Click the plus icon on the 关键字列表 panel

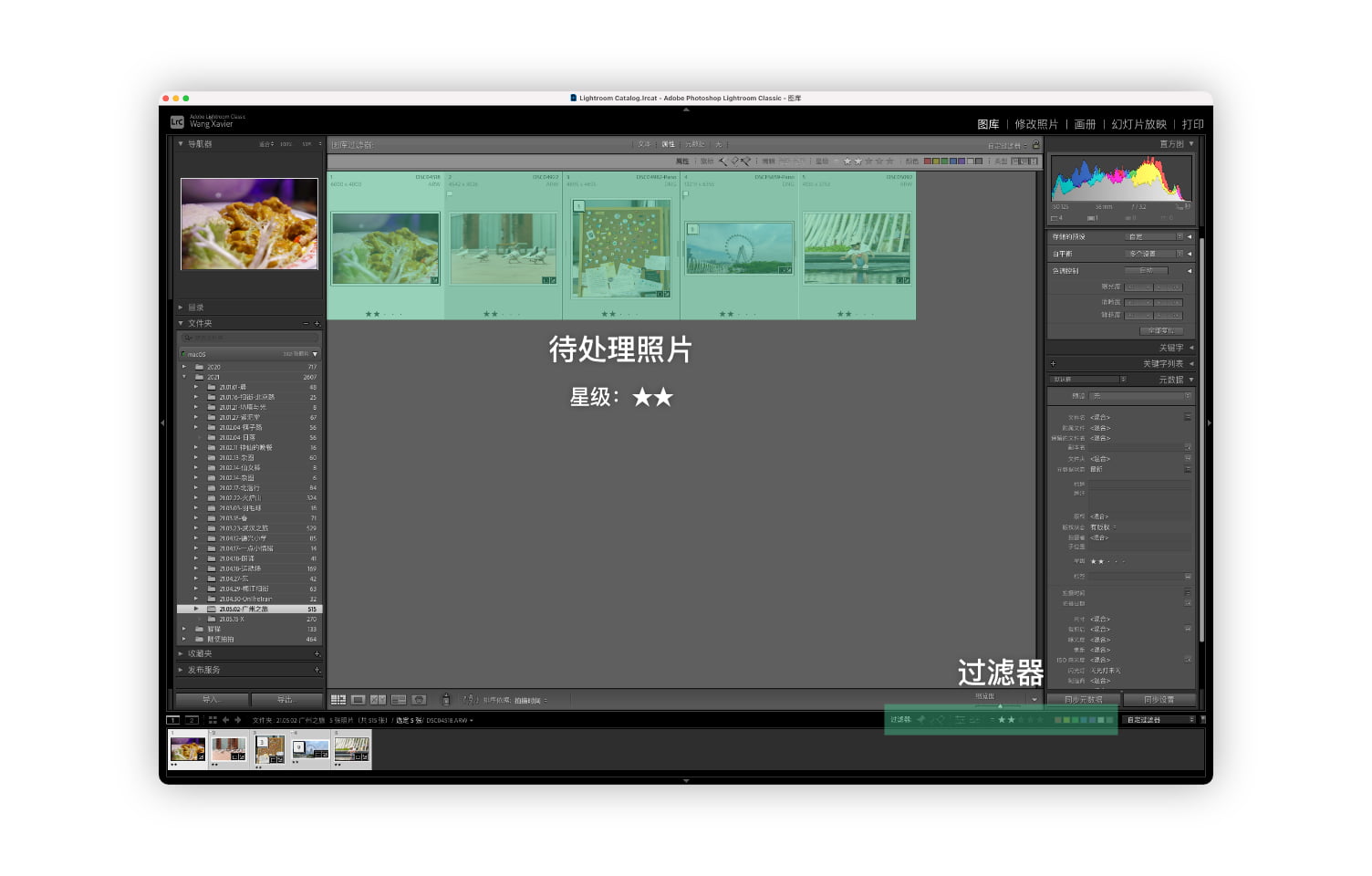point(1053,363)
